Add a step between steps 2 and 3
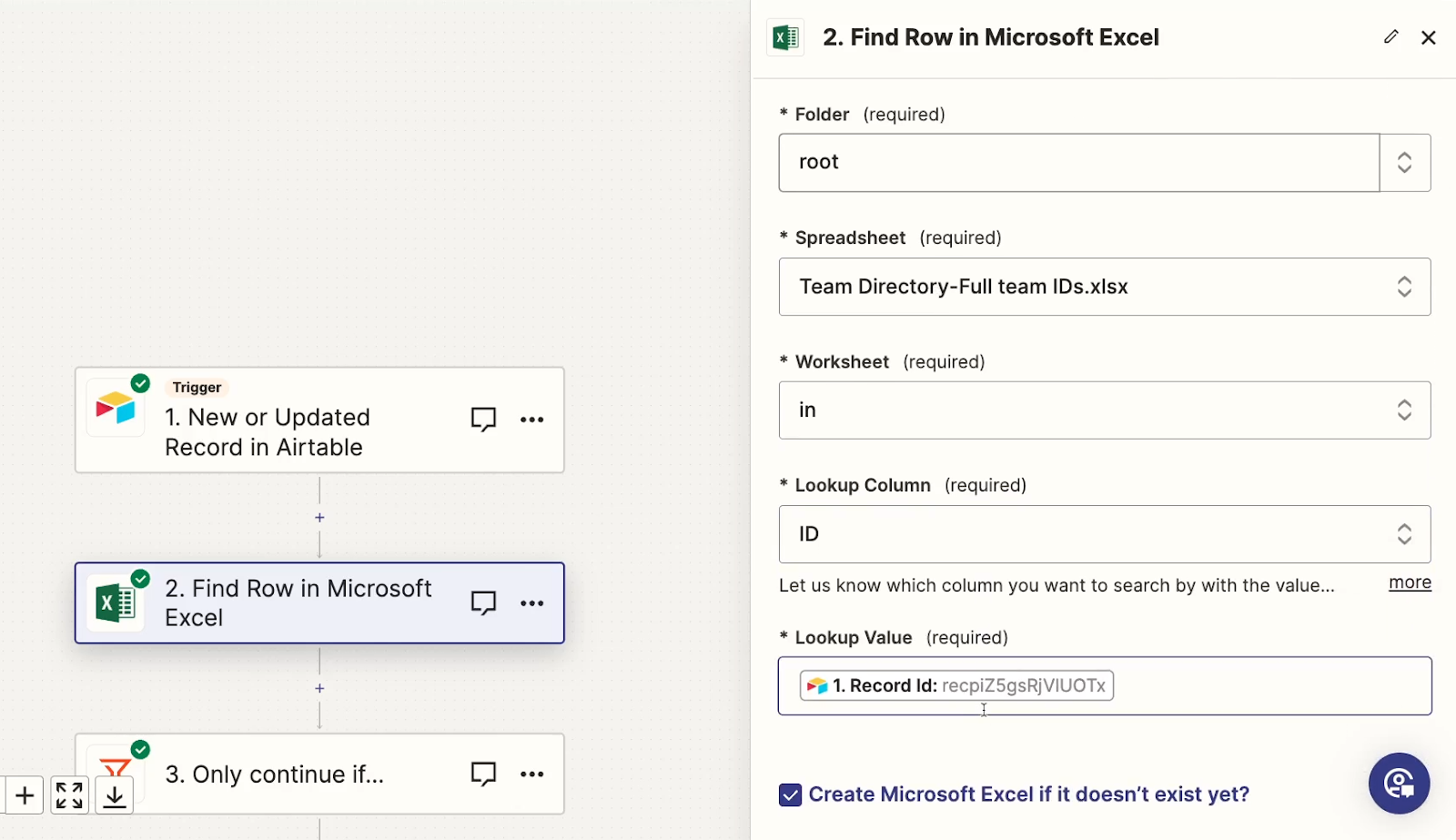 319,689
